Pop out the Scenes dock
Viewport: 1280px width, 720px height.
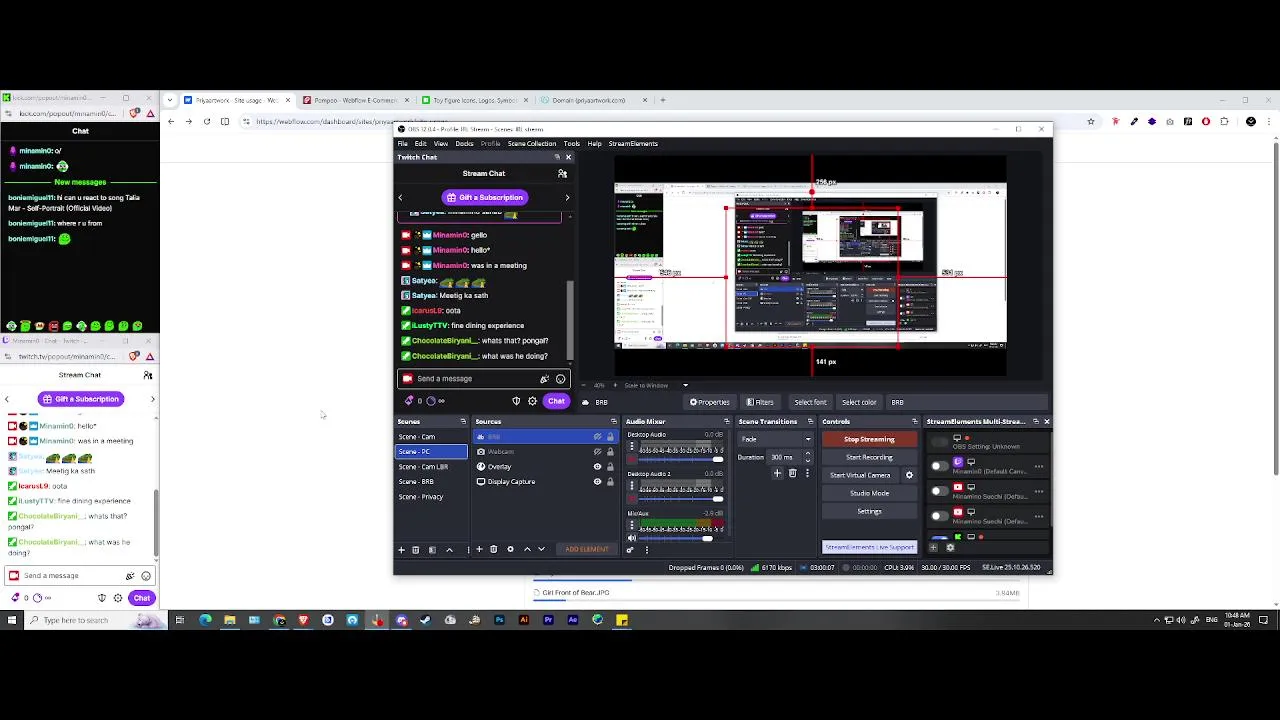(463, 421)
